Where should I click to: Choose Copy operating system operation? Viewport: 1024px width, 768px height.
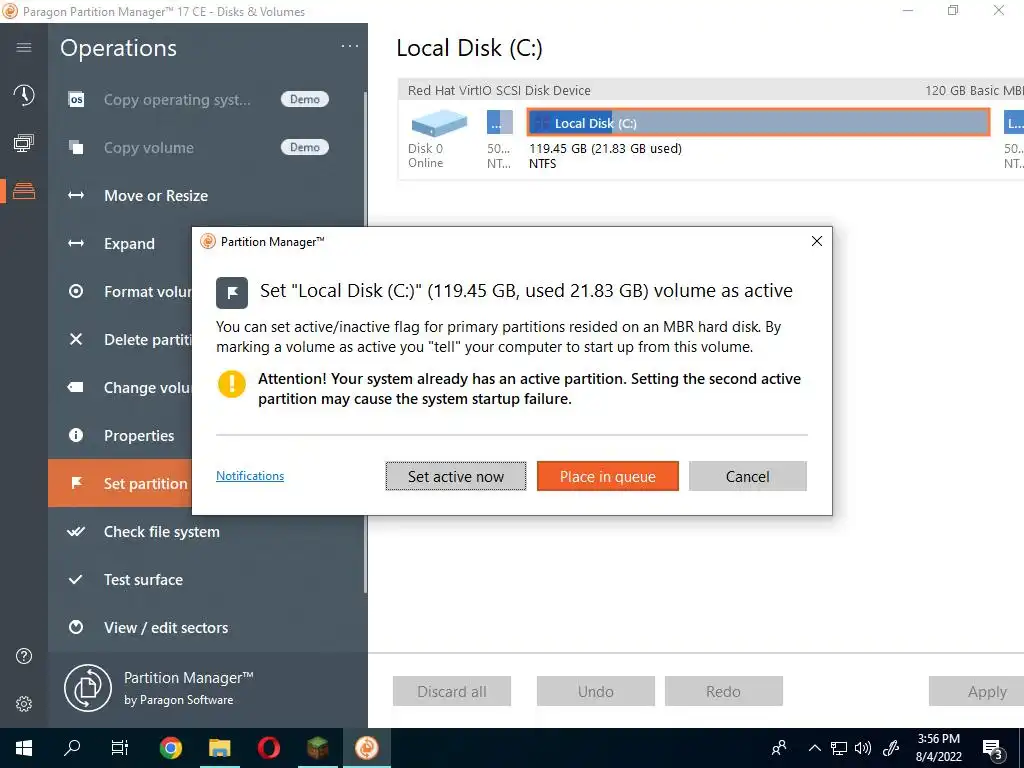click(x=206, y=100)
